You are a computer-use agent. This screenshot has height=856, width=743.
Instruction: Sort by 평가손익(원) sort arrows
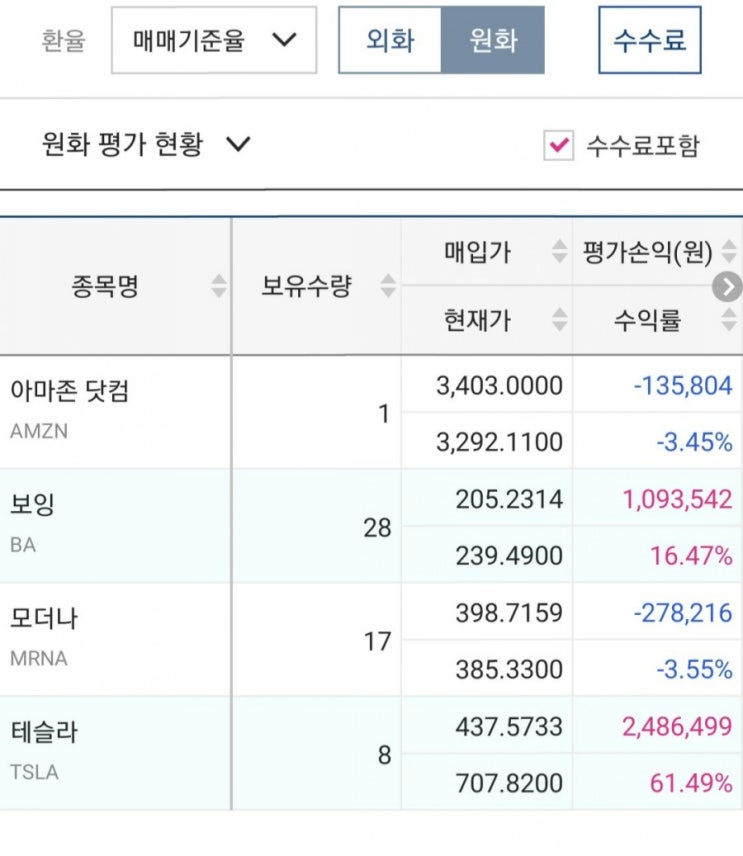tap(730, 253)
